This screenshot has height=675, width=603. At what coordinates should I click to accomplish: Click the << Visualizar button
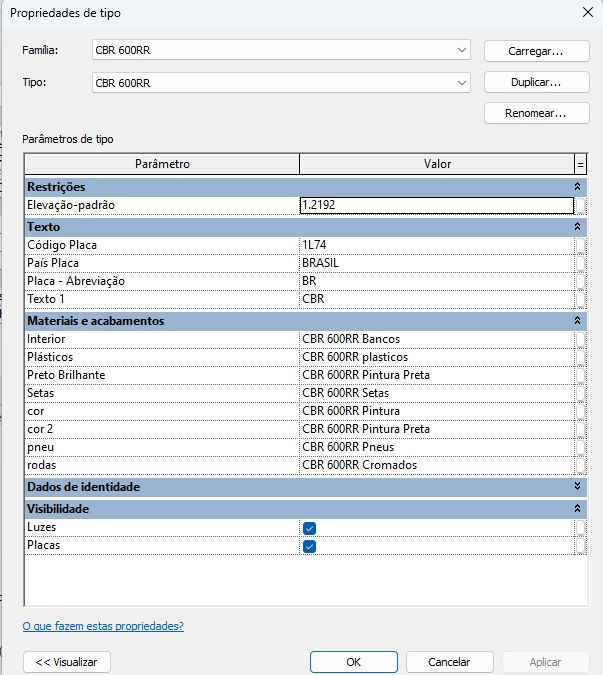67,662
